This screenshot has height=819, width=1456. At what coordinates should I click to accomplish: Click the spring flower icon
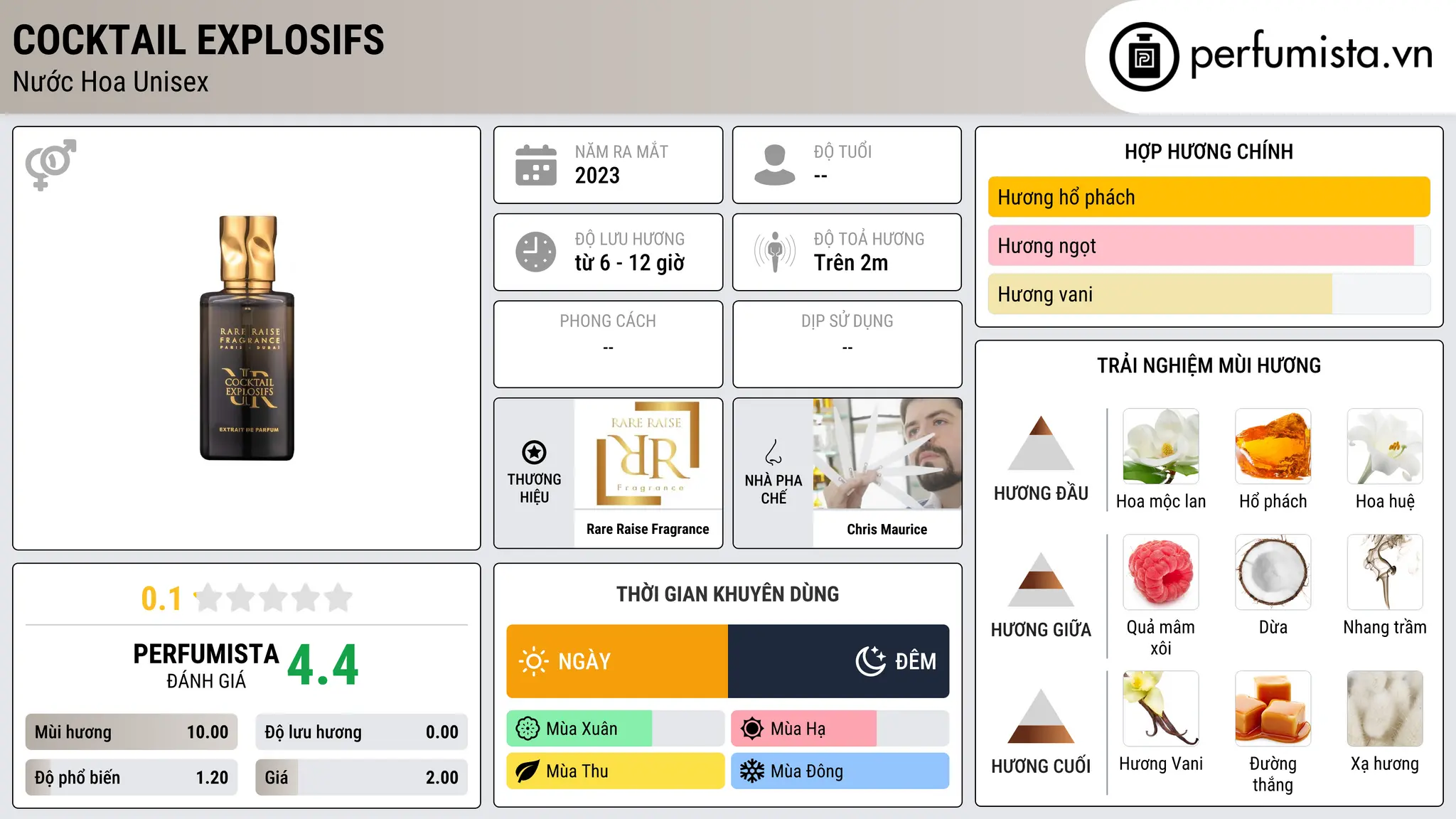528,729
